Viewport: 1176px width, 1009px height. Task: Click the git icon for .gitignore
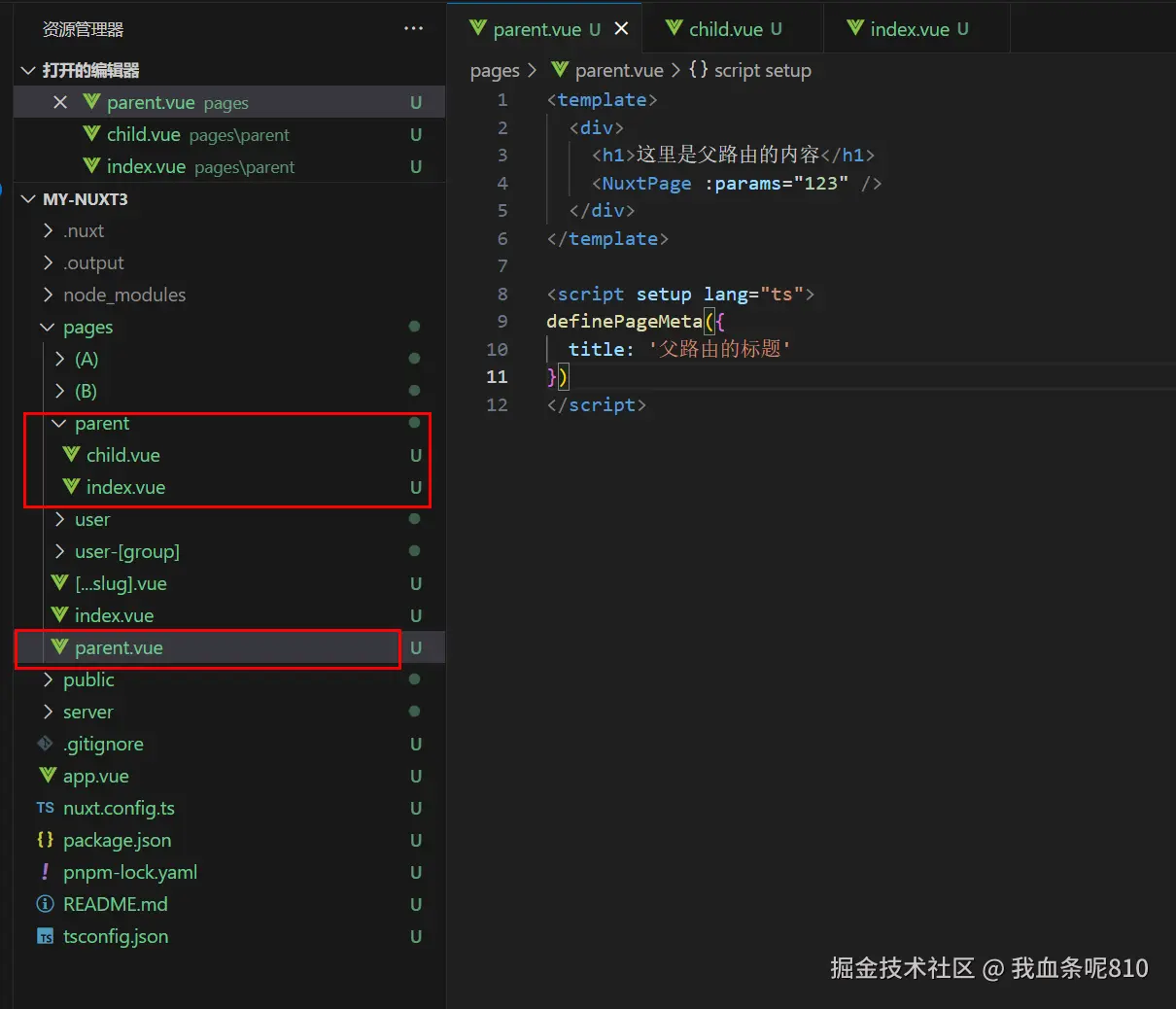46,744
